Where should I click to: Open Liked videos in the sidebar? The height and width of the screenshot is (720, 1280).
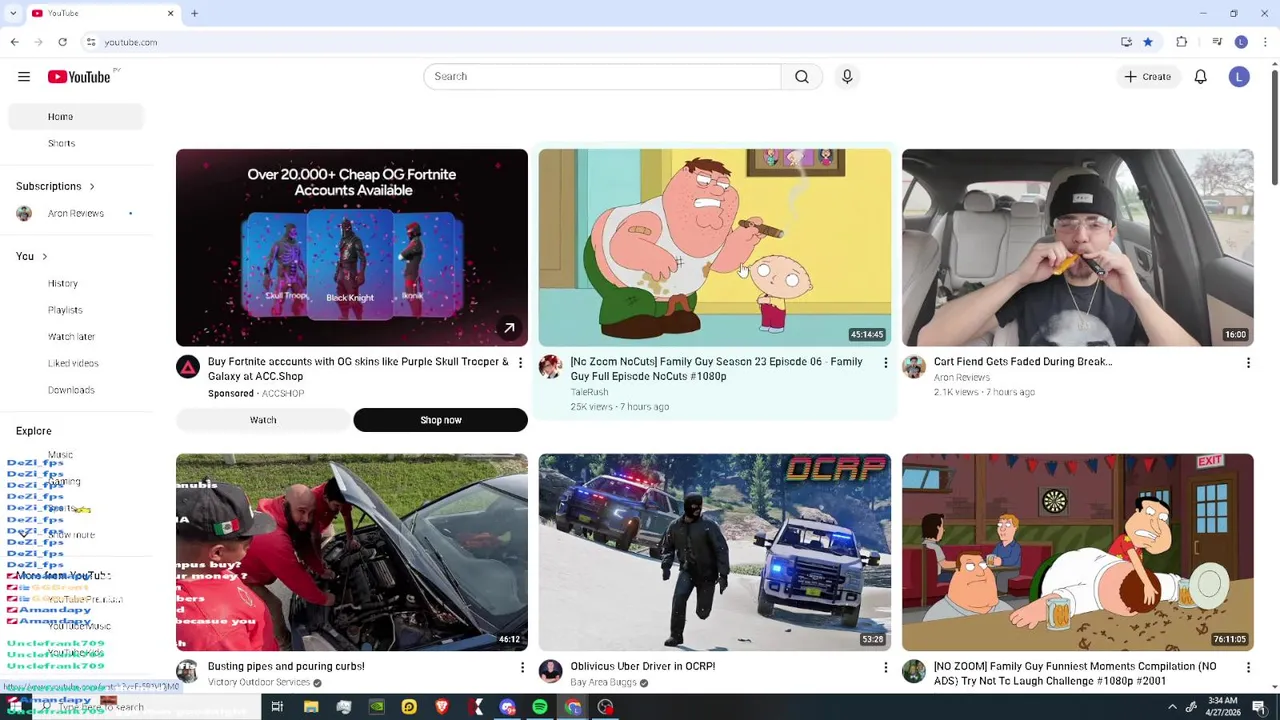[76, 363]
